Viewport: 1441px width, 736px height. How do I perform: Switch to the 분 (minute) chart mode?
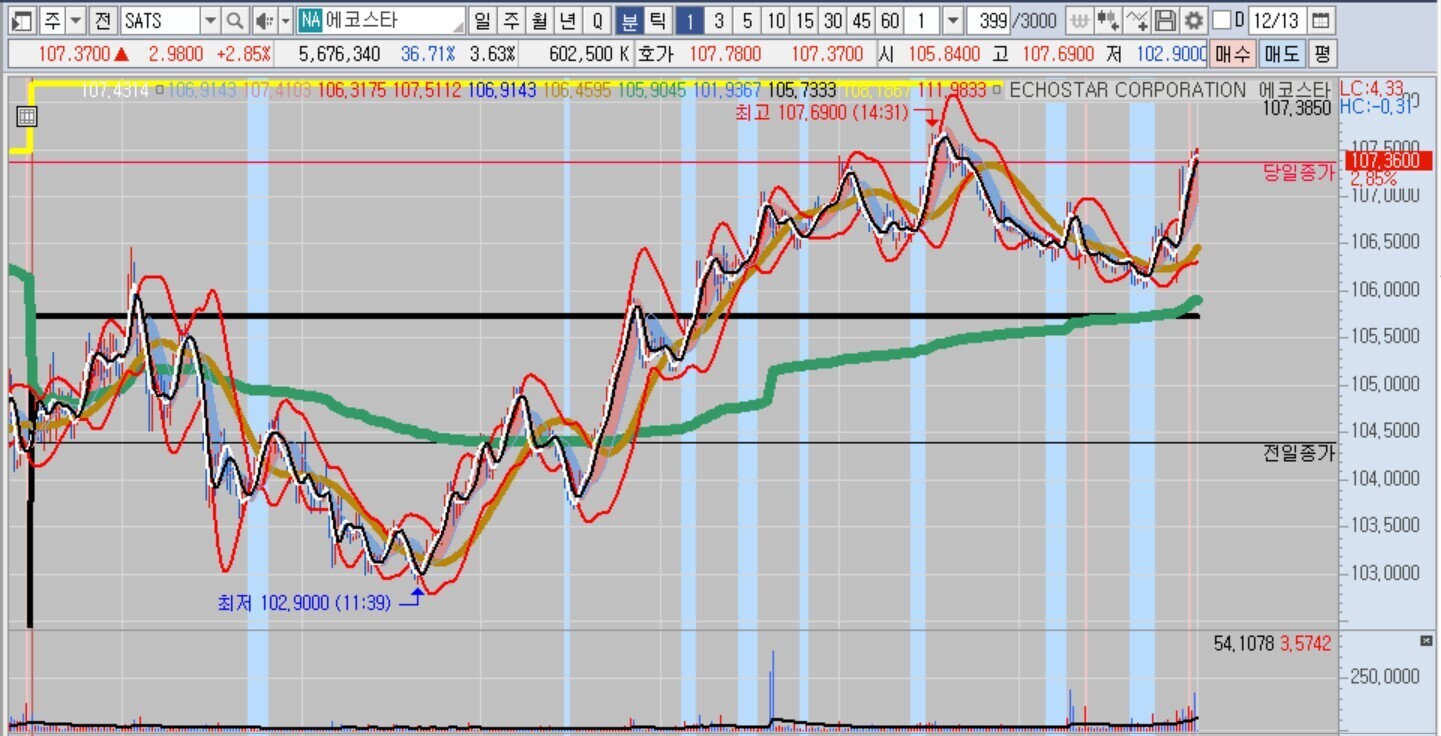[x=629, y=20]
